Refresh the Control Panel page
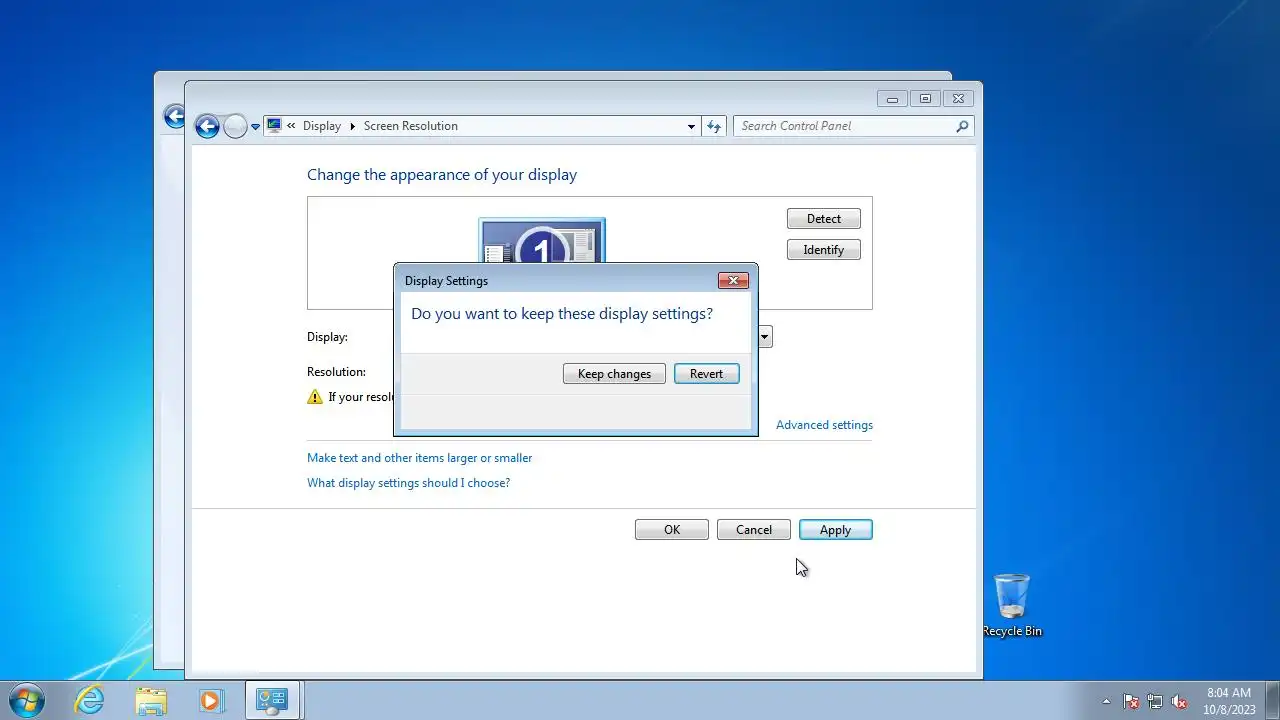The image size is (1280, 720). [x=714, y=126]
